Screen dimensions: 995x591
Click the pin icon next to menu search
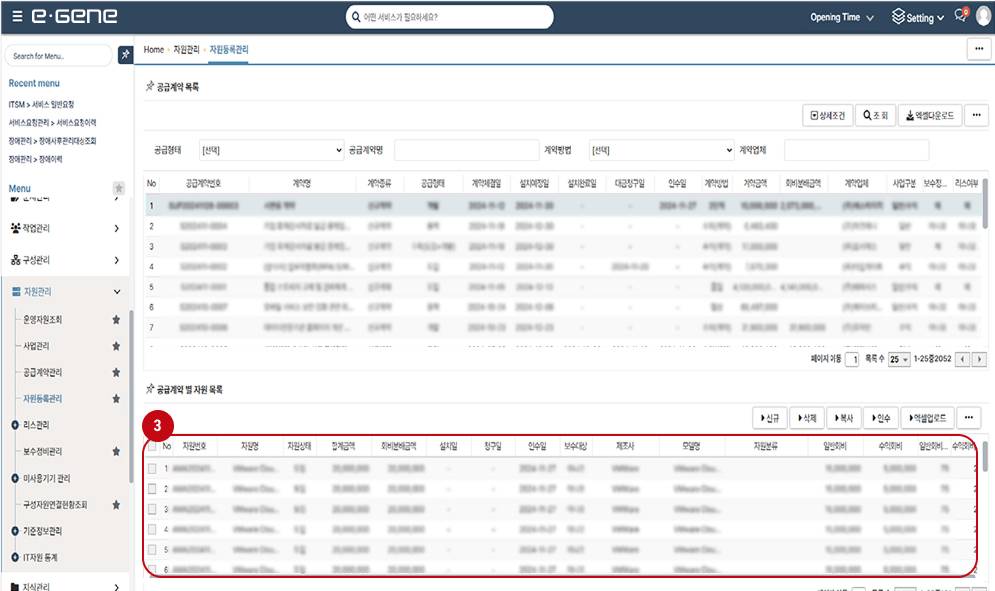[x=125, y=55]
